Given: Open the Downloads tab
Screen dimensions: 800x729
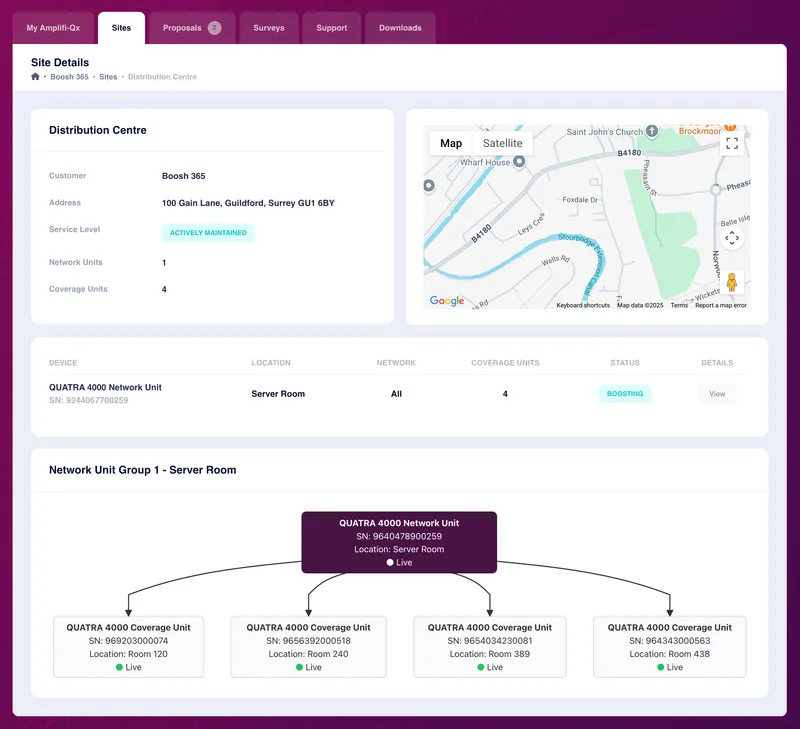Looking at the screenshot, I should 400,28.
